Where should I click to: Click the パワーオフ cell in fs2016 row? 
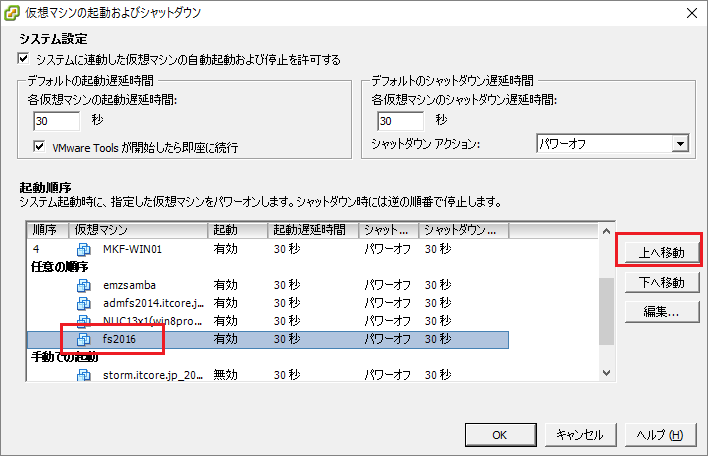(x=387, y=339)
